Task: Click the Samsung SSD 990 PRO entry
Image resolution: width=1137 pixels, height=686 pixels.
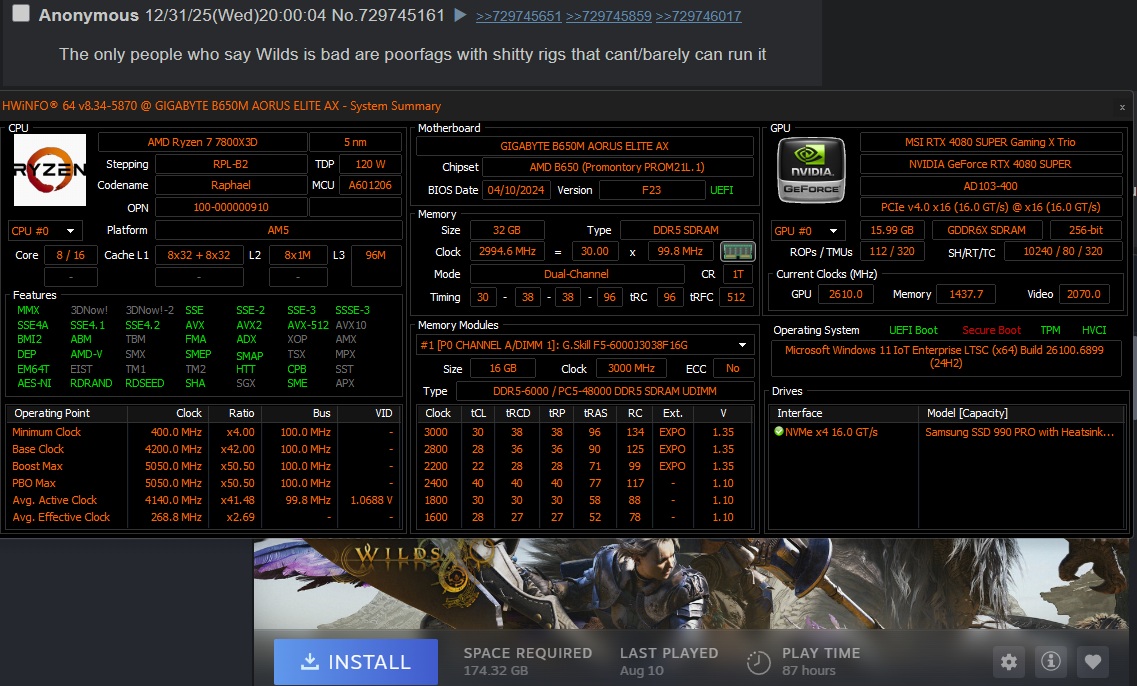Action: tap(1019, 431)
